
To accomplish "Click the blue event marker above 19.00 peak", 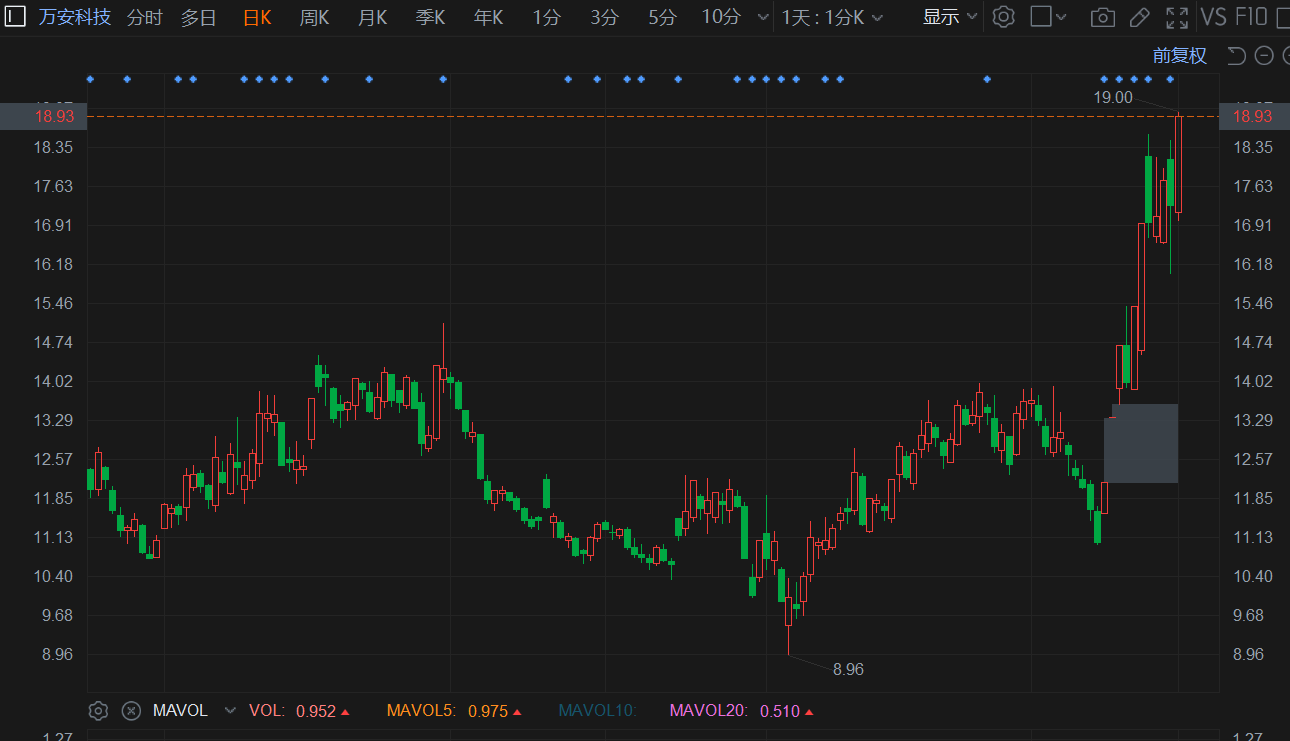I will 1170,79.
